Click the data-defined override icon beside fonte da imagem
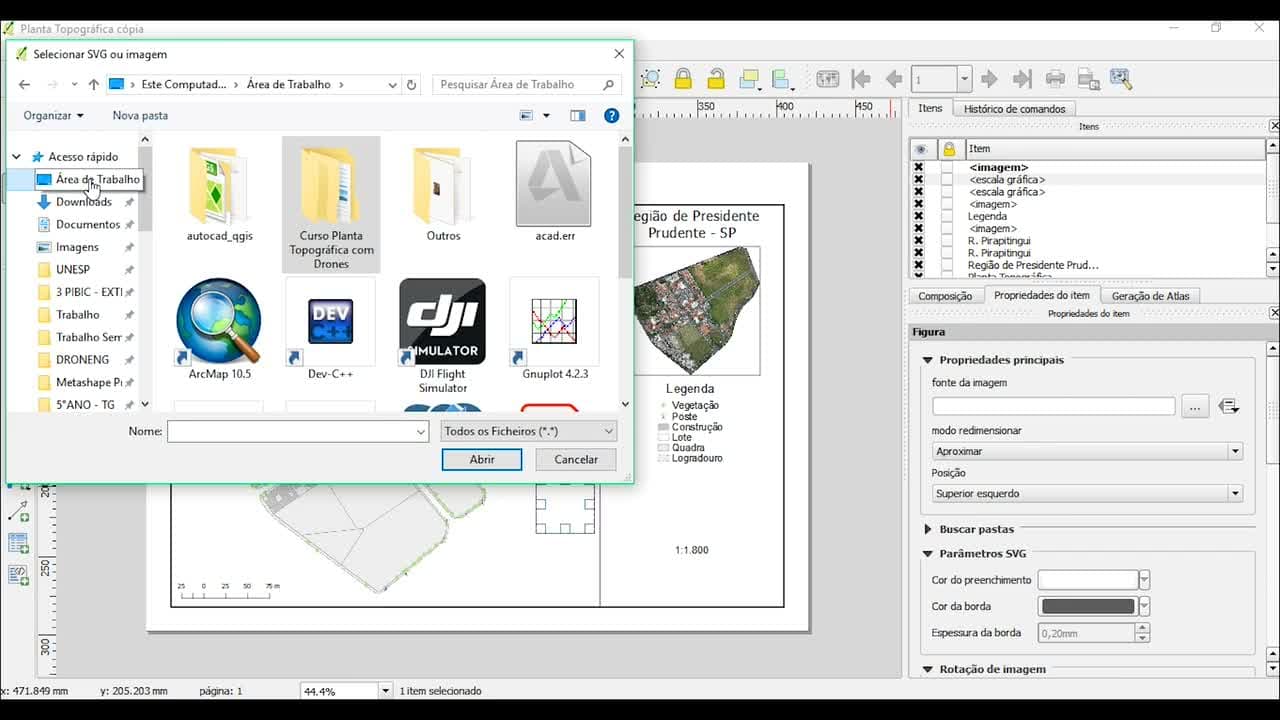This screenshot has height=720, width=1280. [x=1229, y=406]
